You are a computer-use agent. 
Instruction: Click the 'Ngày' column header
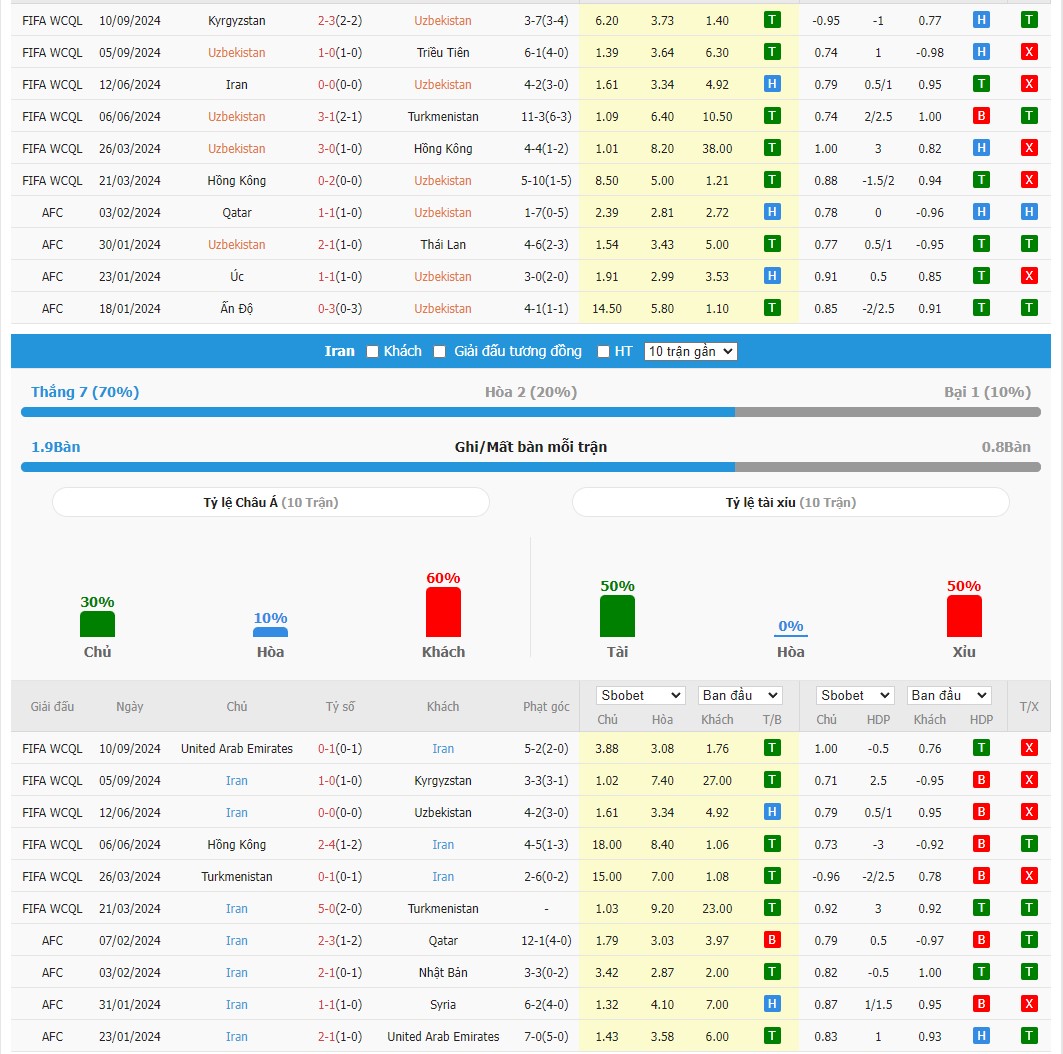pyautogui.click(x=129, y=706)
